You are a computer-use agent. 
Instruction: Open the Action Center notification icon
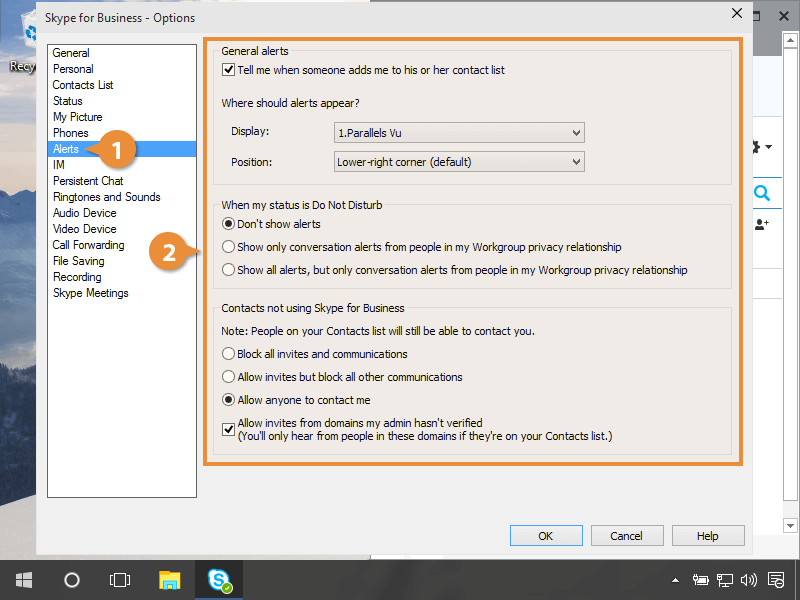pyautogui.click(x=775, y=579)
